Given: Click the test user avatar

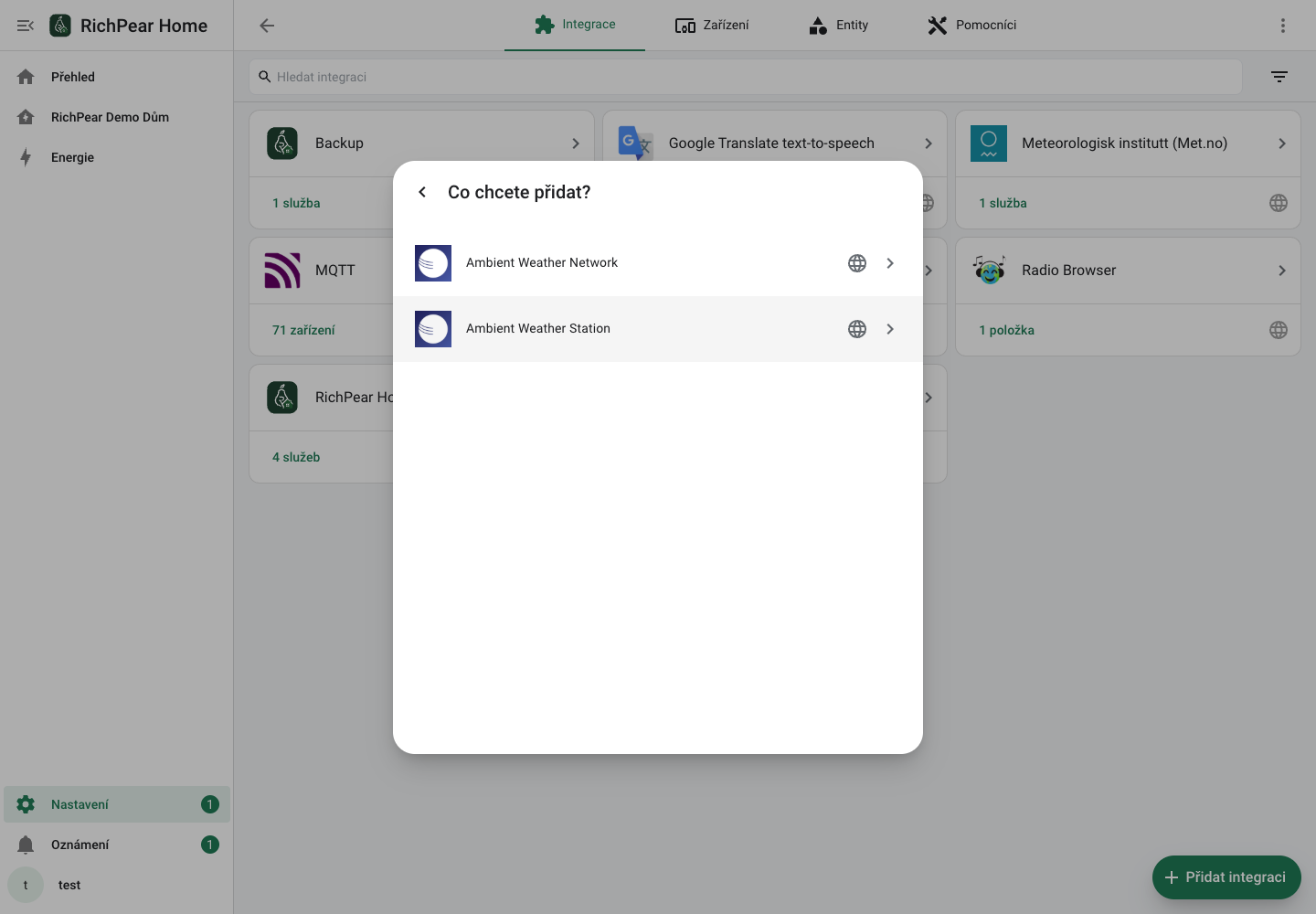Looking at the screenshot, I should (x=26, y=885).
